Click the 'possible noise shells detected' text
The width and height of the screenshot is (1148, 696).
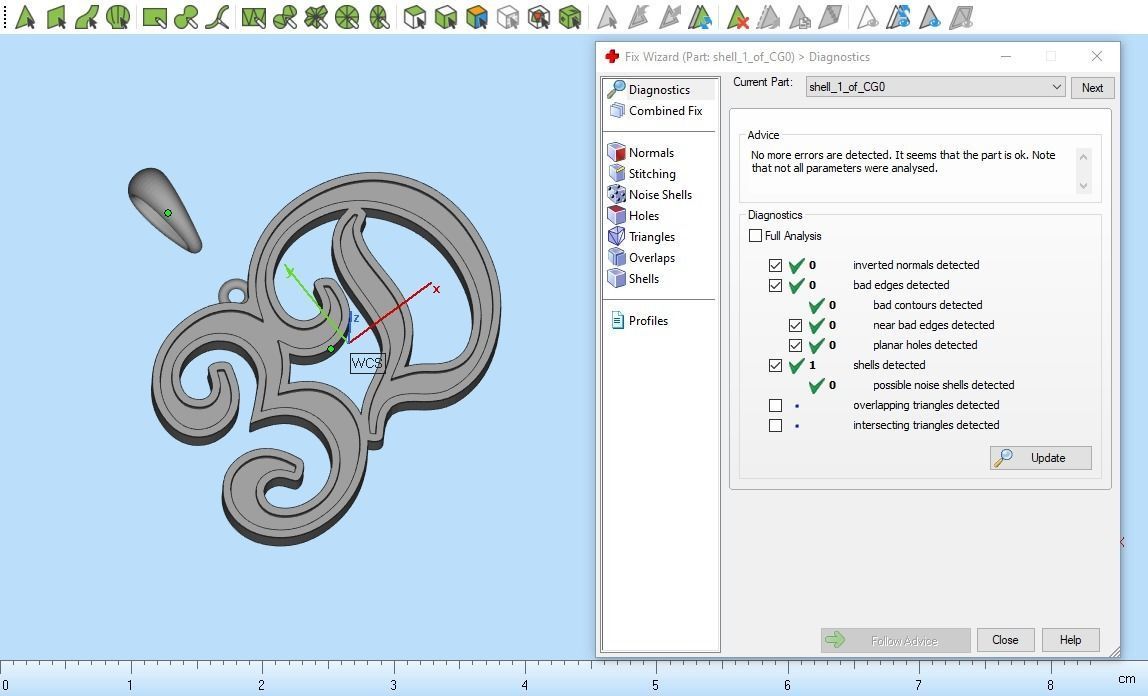(x=944, y=385)
